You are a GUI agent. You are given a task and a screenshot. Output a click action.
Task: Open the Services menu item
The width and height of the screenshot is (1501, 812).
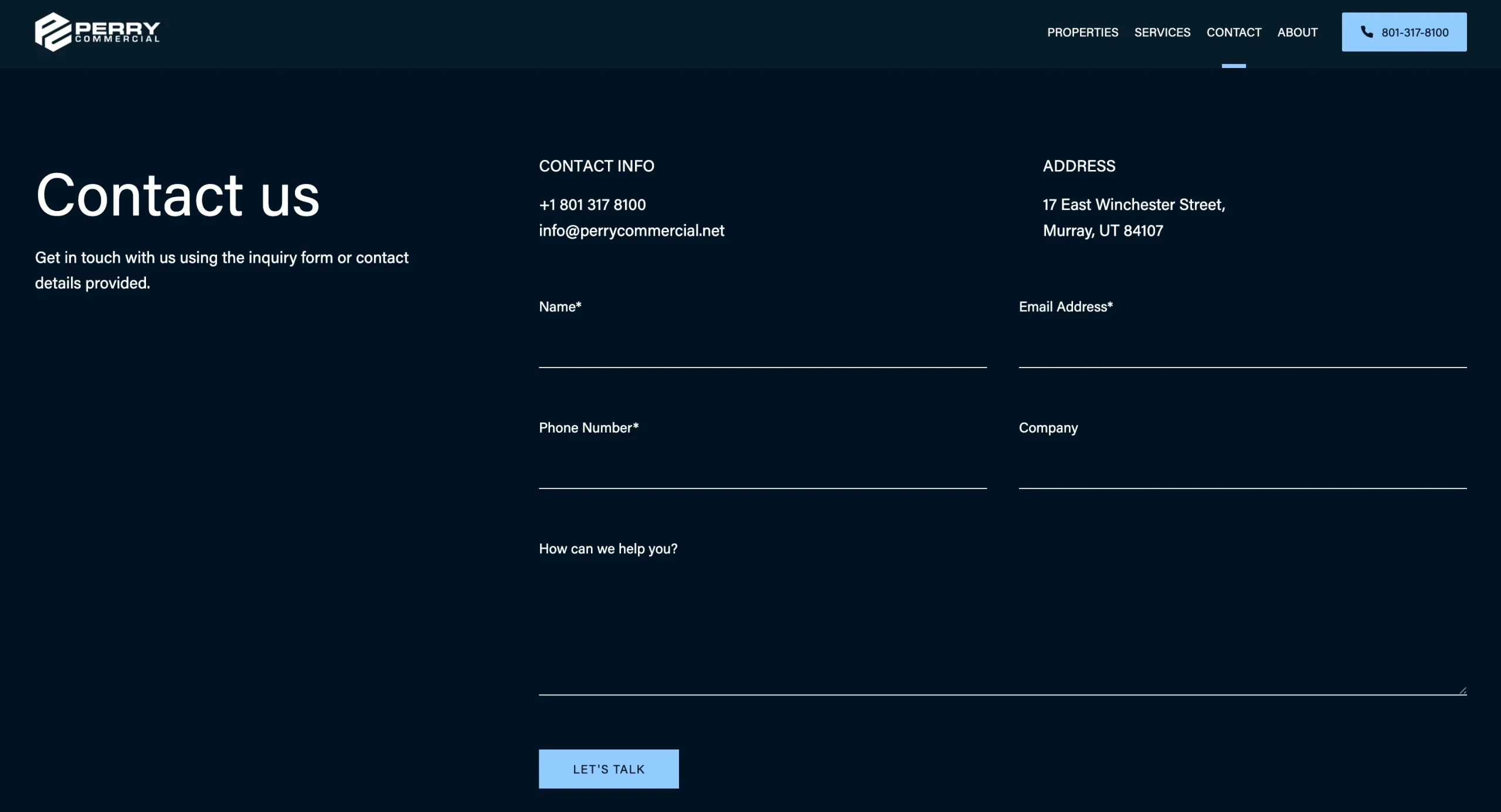1162,32
